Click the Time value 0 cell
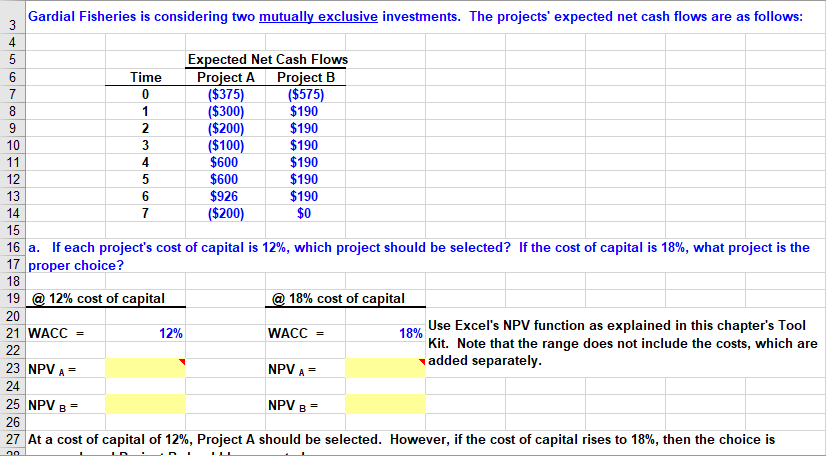The width and height of the screenshot is (826, 456). [145, 94]
